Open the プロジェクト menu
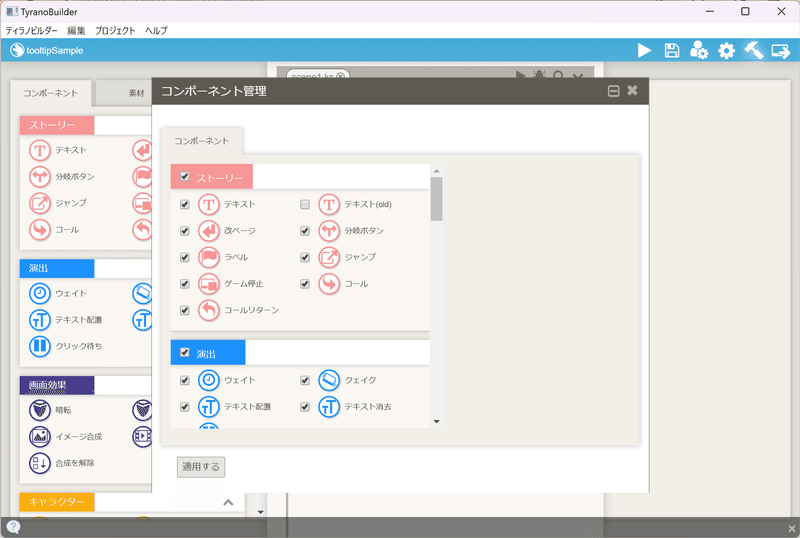The width and height of the screenshot is (800, 538). (x=115, y=31)
